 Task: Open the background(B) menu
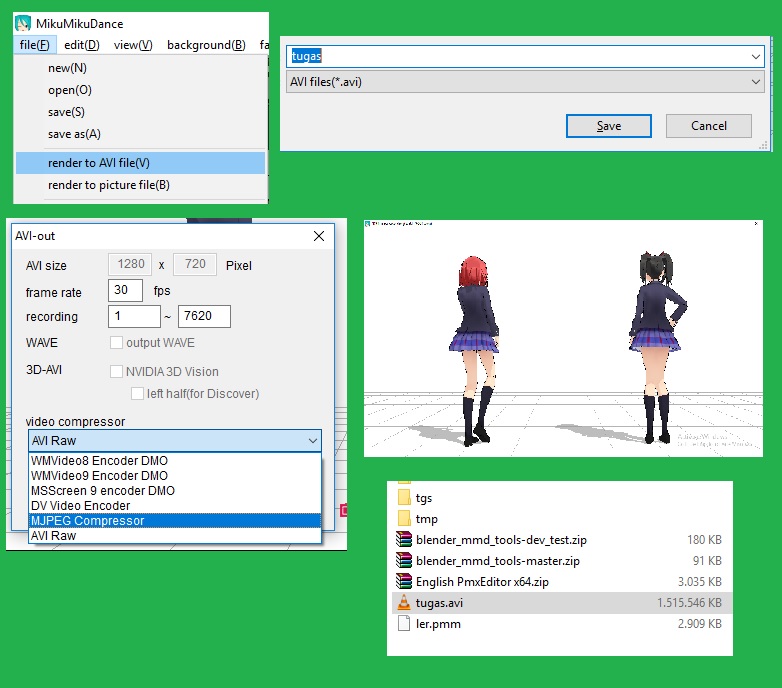click(206, 45)
